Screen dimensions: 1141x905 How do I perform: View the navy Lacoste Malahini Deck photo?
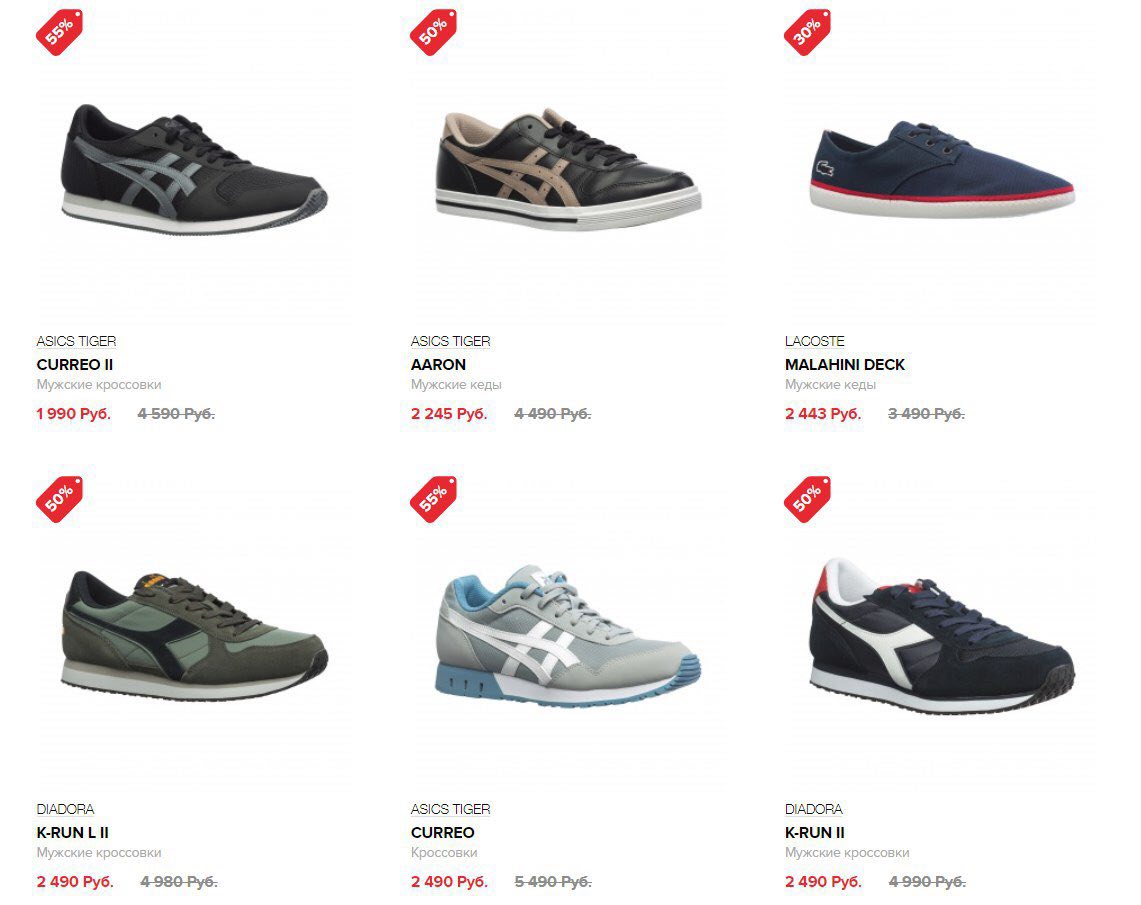942,169
